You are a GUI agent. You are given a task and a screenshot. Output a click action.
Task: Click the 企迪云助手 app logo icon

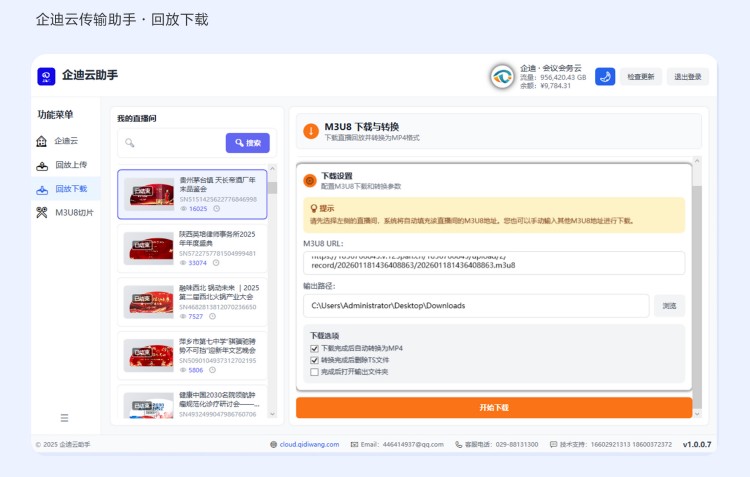click(46, 76)
